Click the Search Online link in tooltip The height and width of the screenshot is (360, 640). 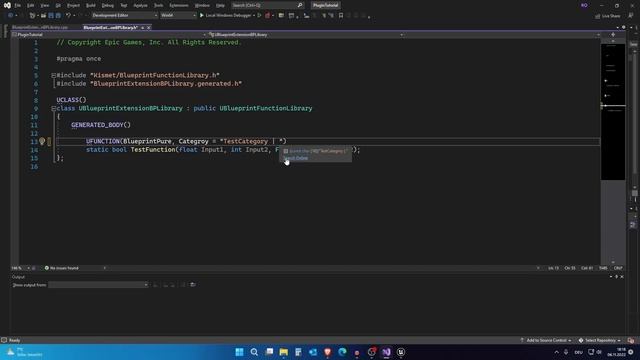296,158
